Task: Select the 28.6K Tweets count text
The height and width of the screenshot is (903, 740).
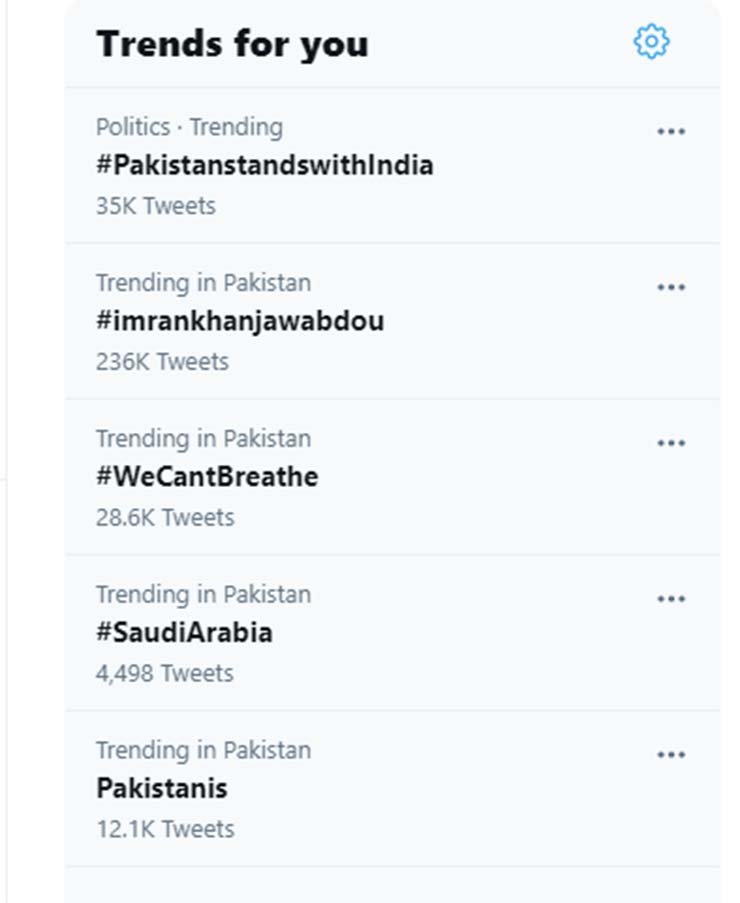Action: tap(165, 518)
